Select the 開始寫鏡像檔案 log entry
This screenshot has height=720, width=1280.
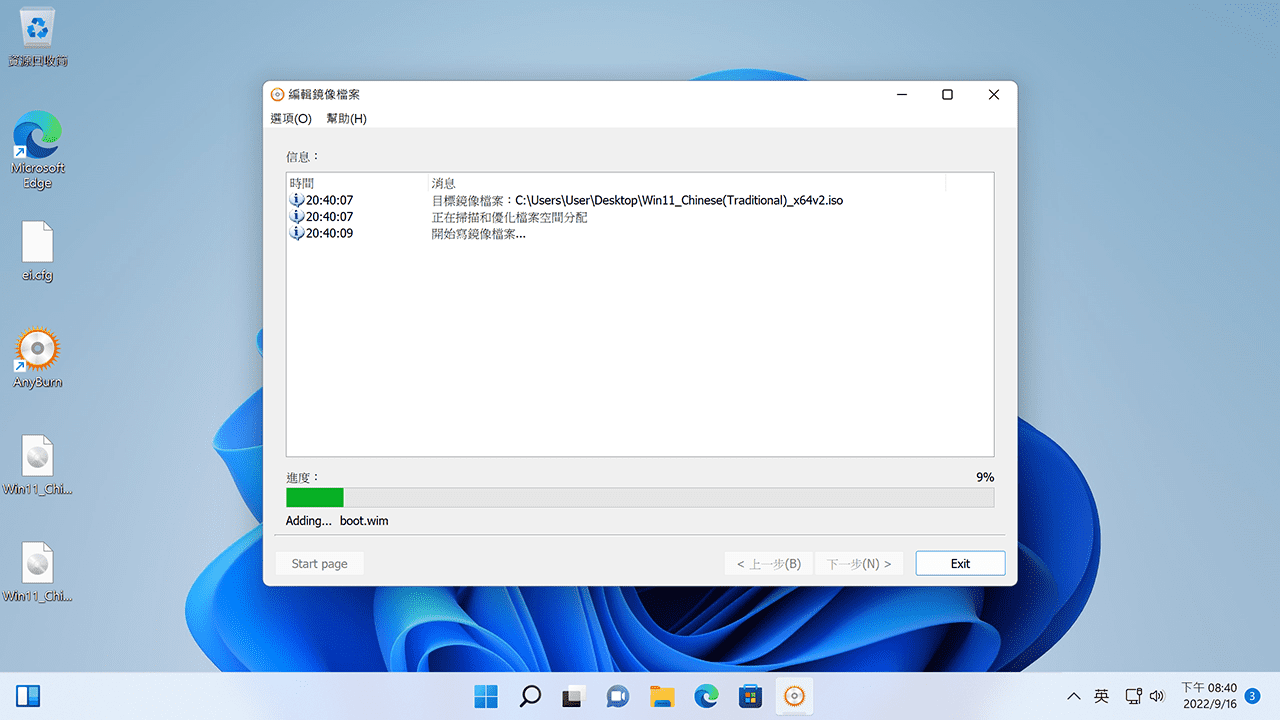pyautogui.click(x=478, y=234)
